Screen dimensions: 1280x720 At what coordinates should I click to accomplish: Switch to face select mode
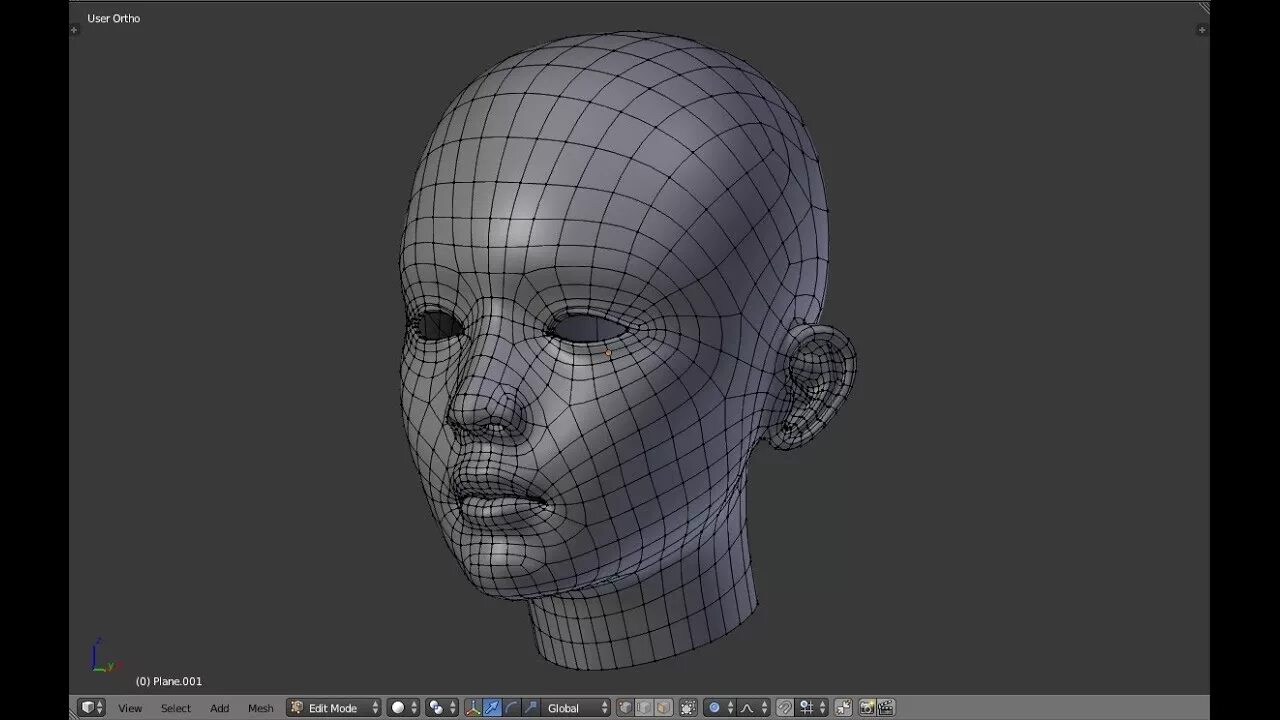click(663, 708)
